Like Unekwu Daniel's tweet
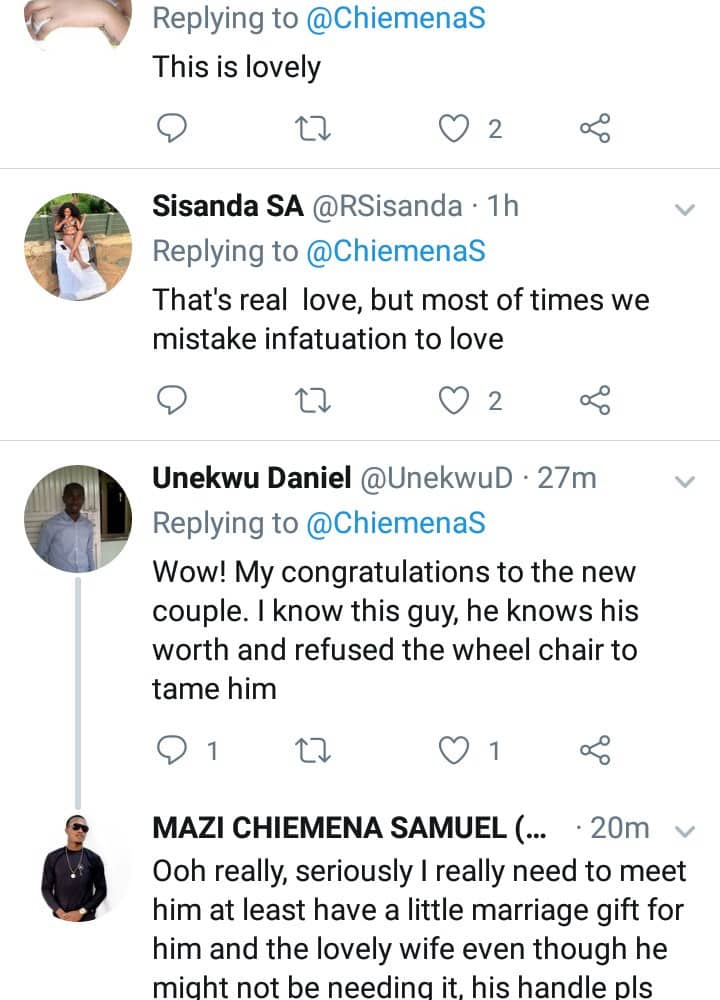The image size is (720, 1000). 456,750
